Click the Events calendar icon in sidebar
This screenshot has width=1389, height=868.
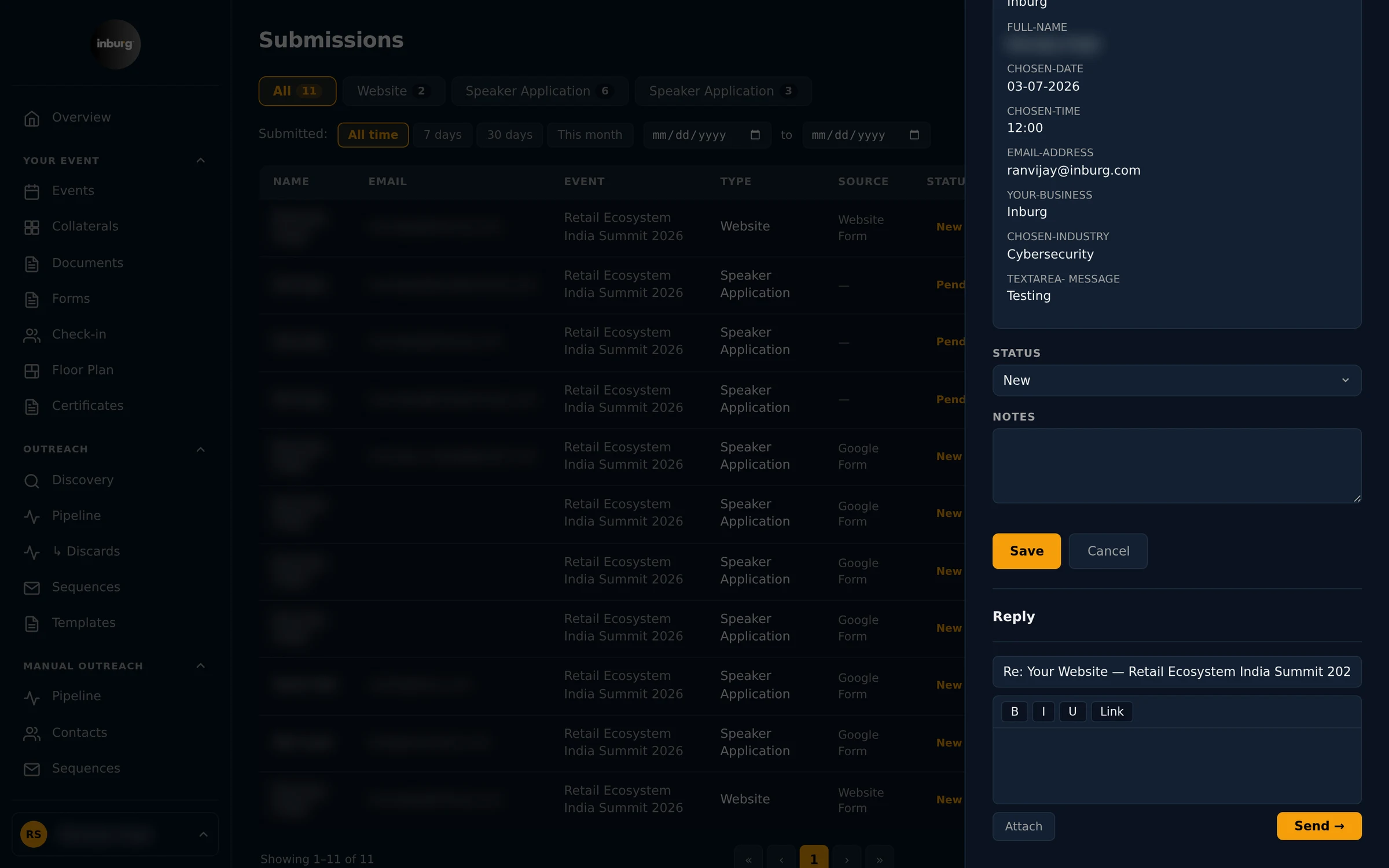[32, 192]
